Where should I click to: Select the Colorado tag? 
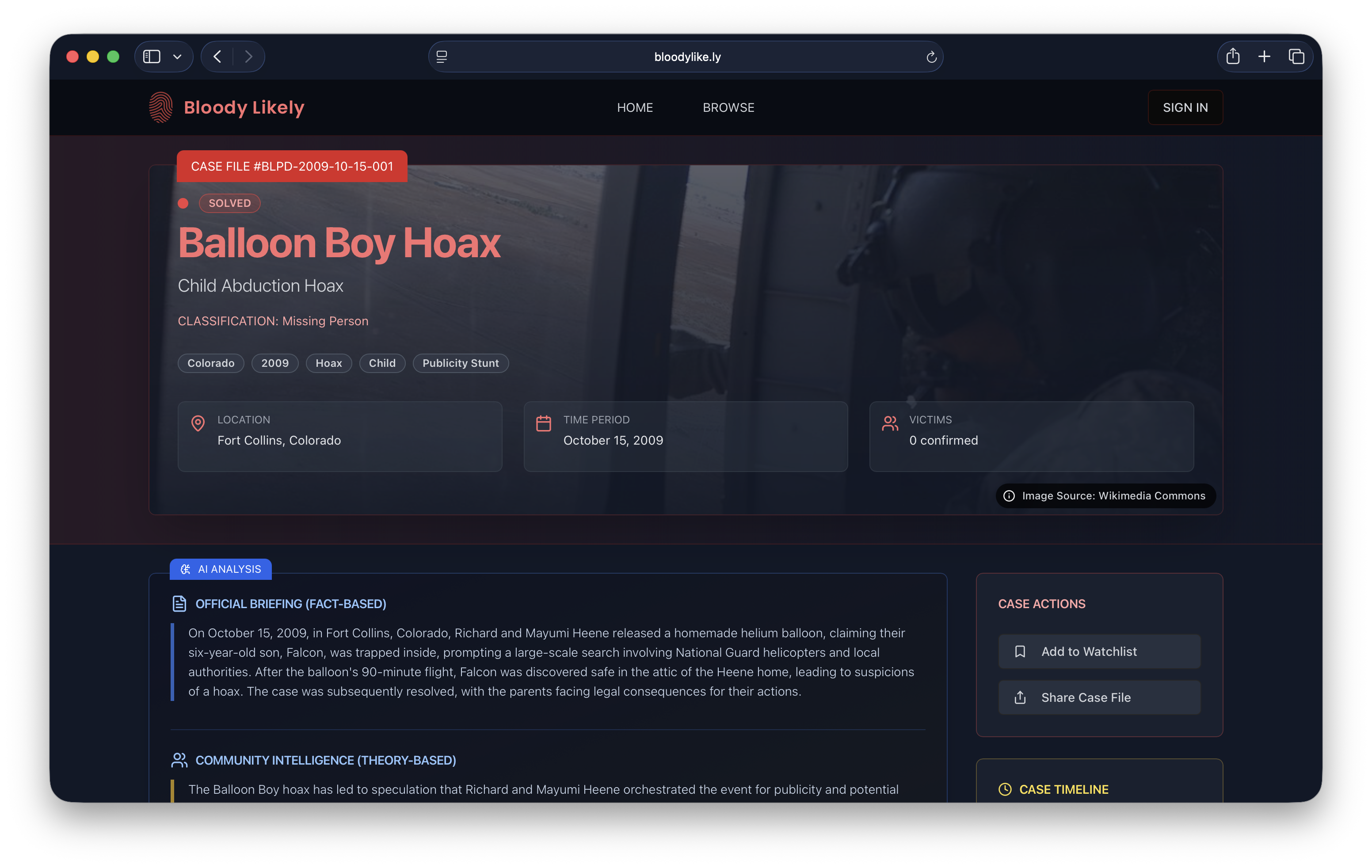(x=211, y=363)
